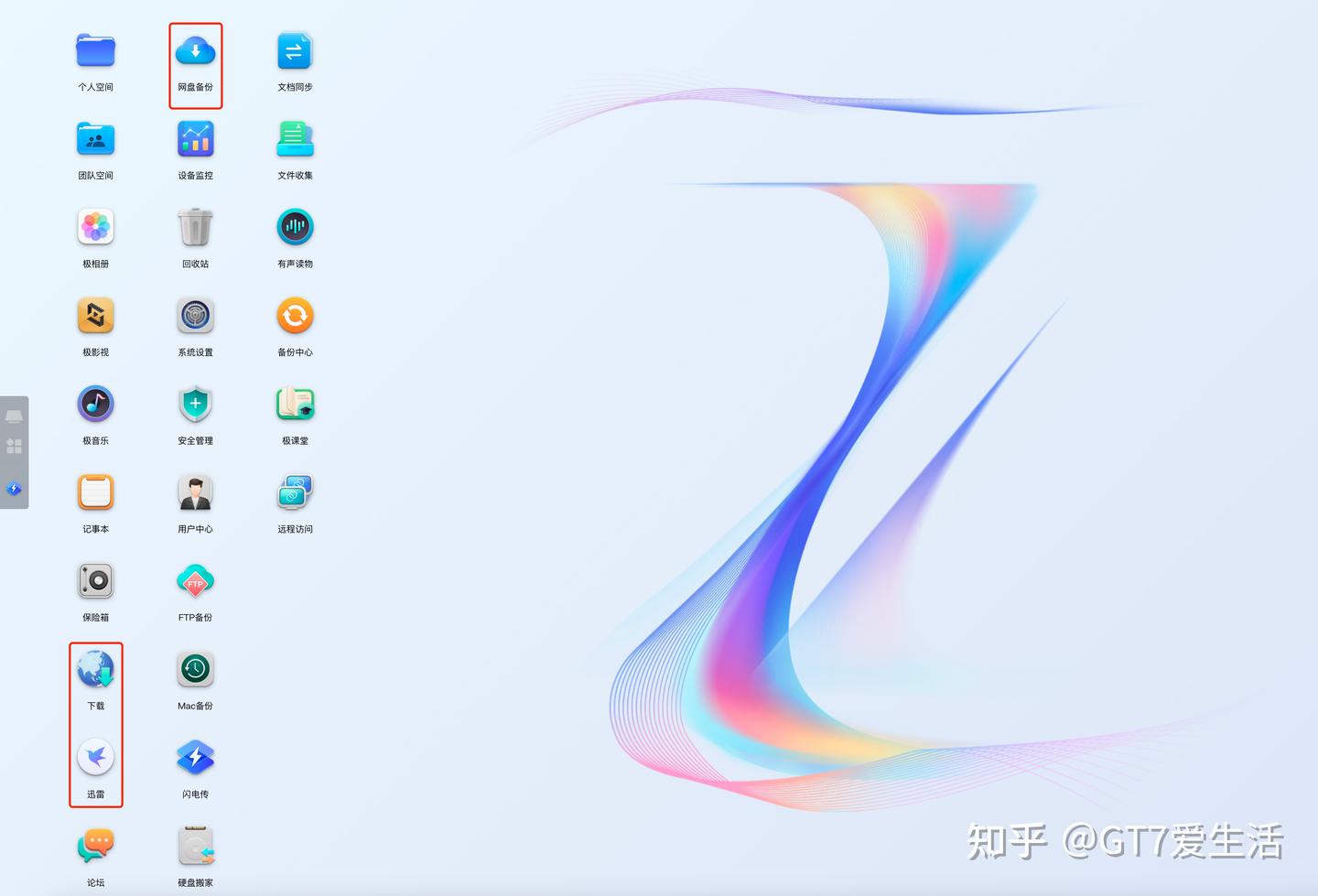Launch the 迅雷 download app
Image resolution: width=1318 pixels, height=896 pixels.
[x=95, y=758]
